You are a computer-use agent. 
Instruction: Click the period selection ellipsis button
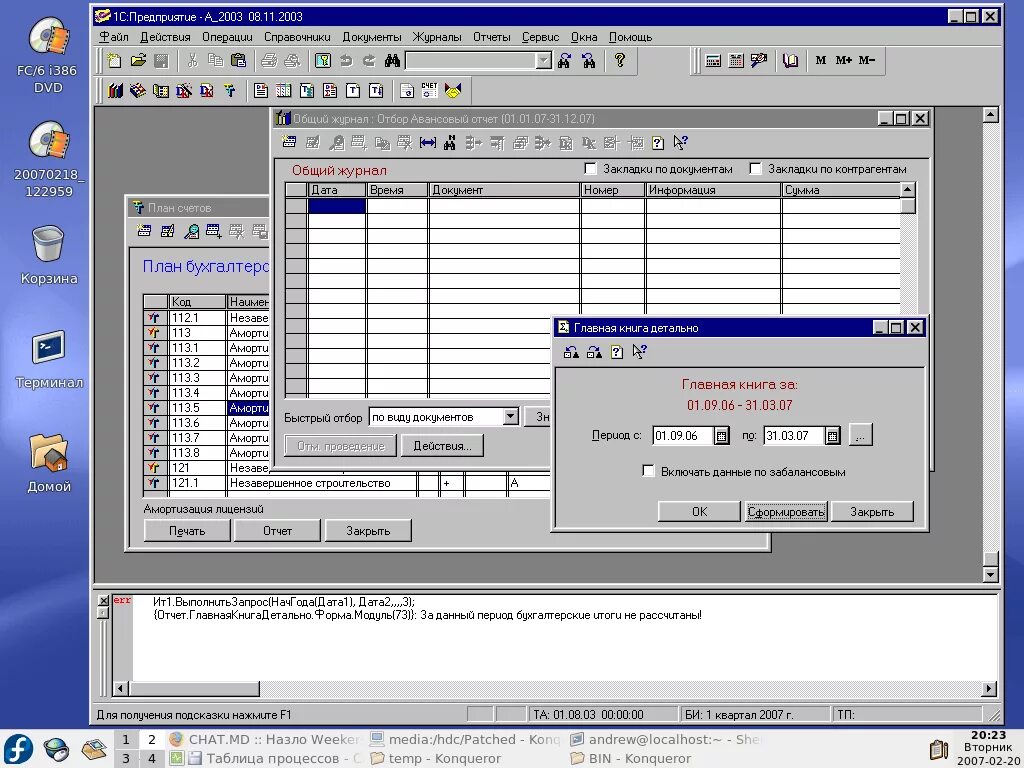860,436
